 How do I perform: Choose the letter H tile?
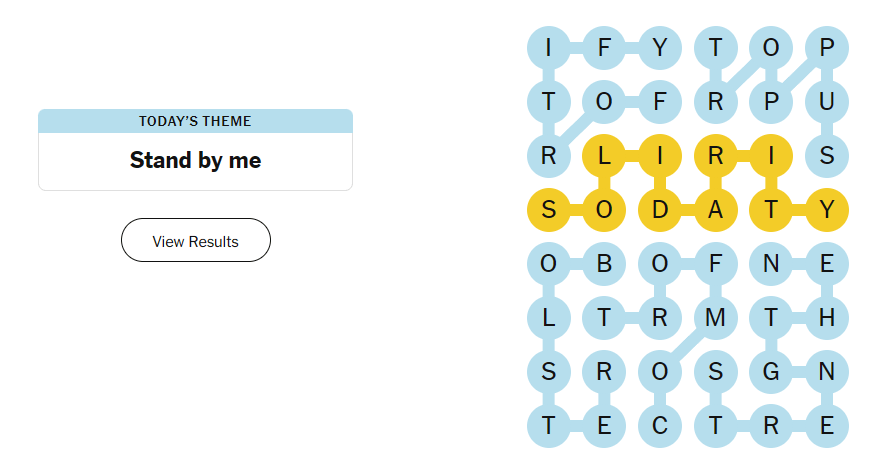(826, 318)
